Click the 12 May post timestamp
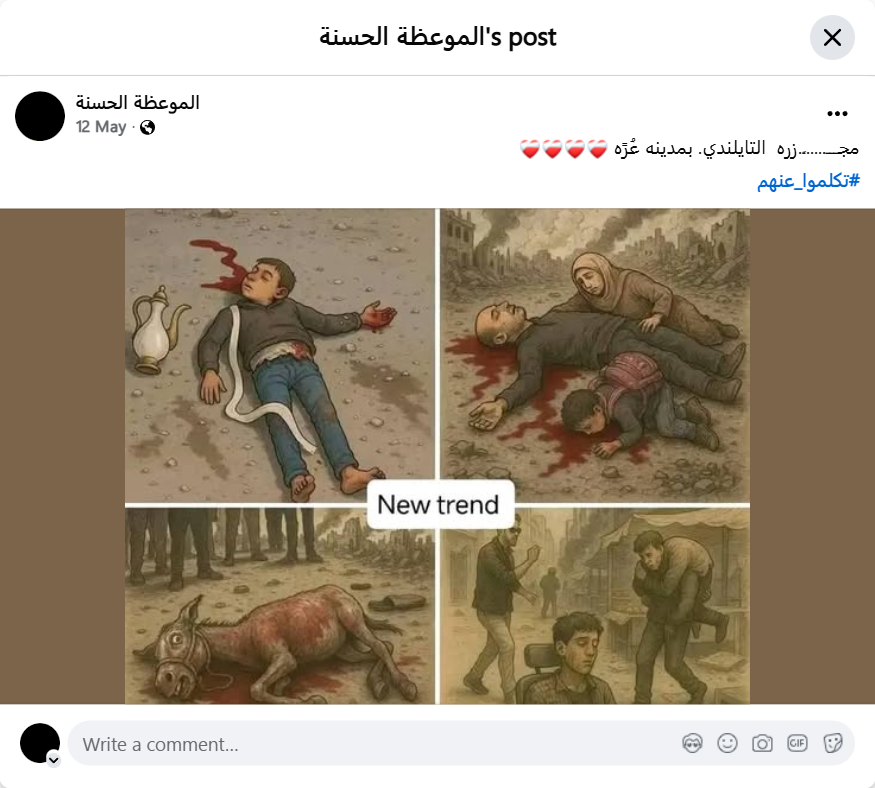The image size is (875, 788). tap(101, 127)
